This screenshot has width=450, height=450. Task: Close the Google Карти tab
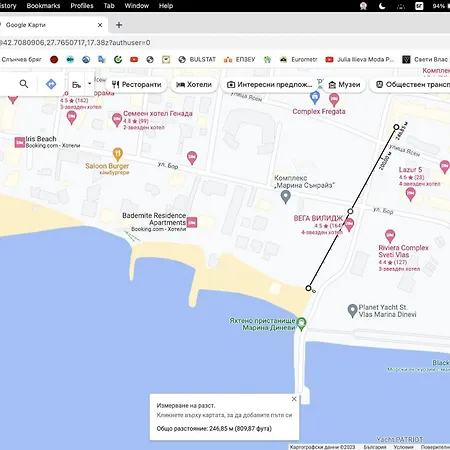(100, 25)
